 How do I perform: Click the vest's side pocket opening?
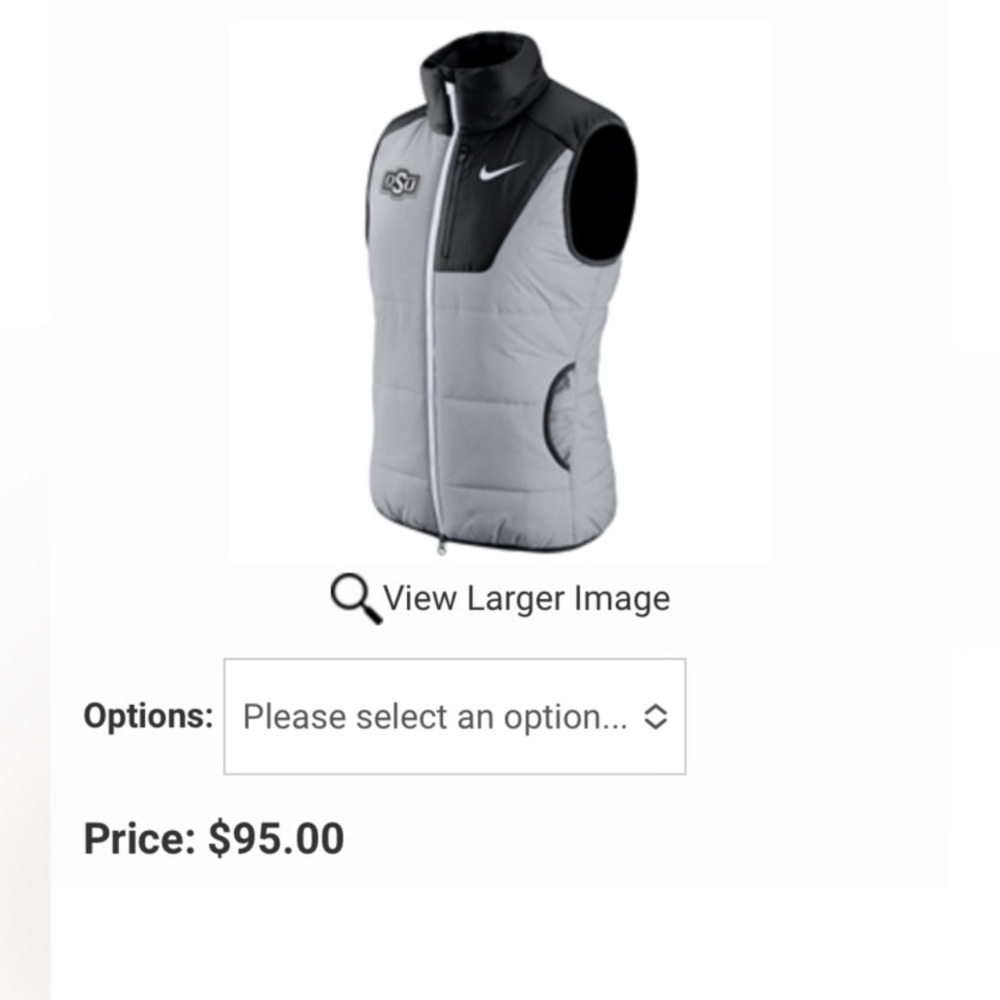coord(559,416)
